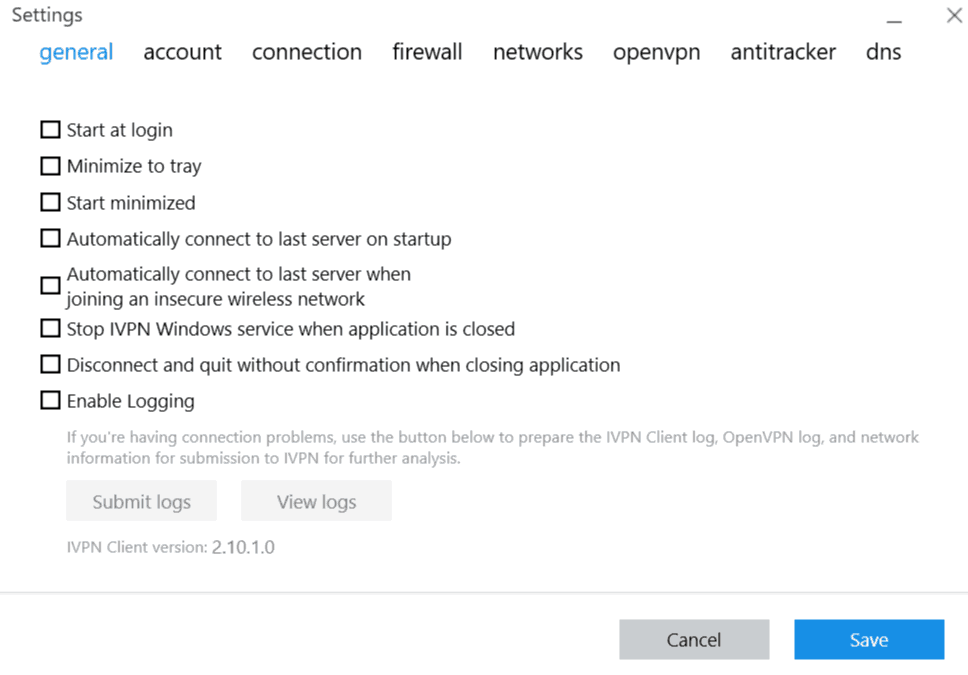Viewport: 968px width, 675px height.
Task: Enable the Start at login checkbox
Action: coord(50,130)
